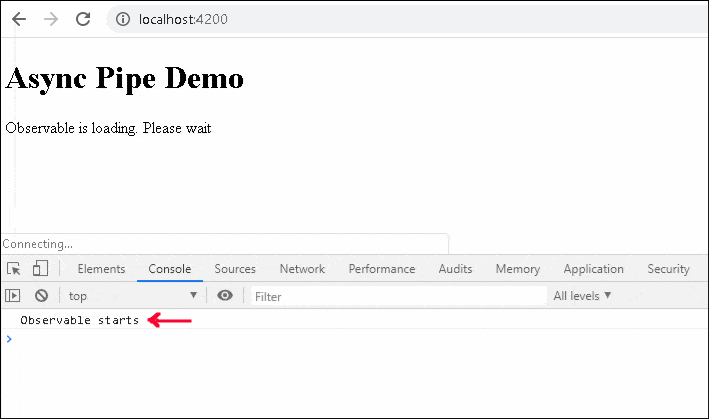This screenshot has width=709, height=419.
Task: Select the Performance tab
Action: click(381, 269)
